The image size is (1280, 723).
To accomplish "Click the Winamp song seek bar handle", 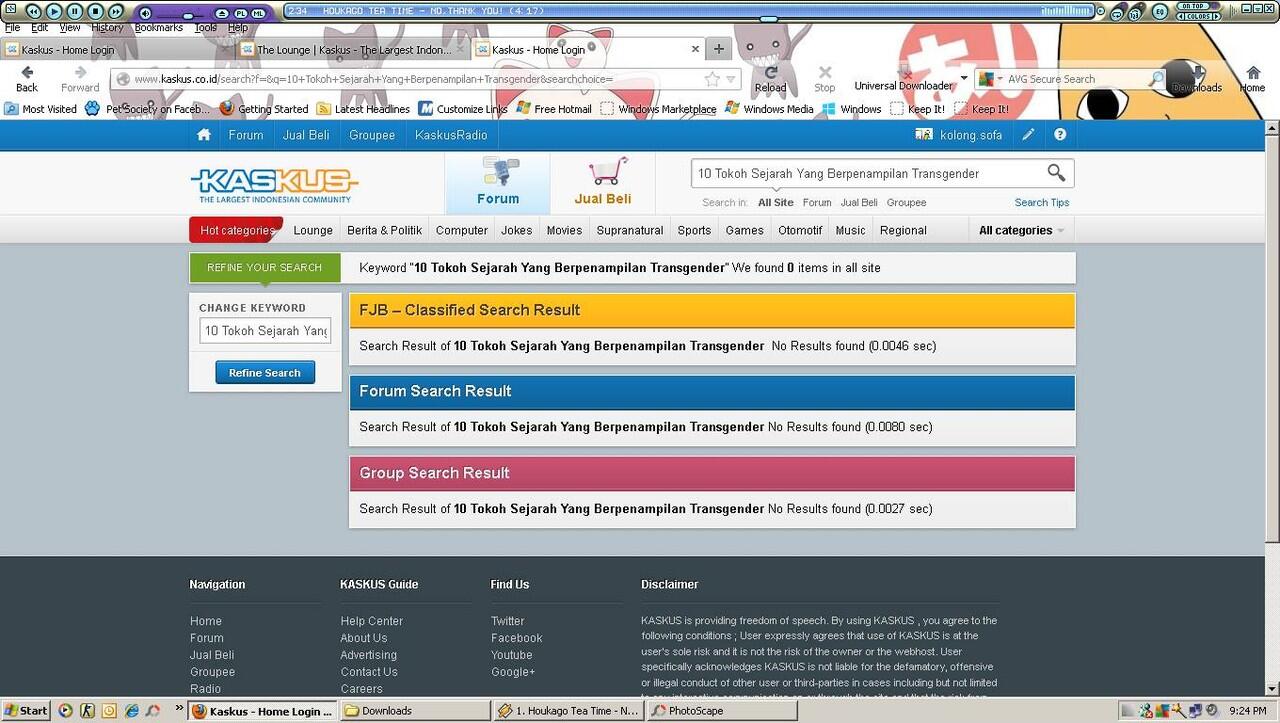I will pos(768,18).
